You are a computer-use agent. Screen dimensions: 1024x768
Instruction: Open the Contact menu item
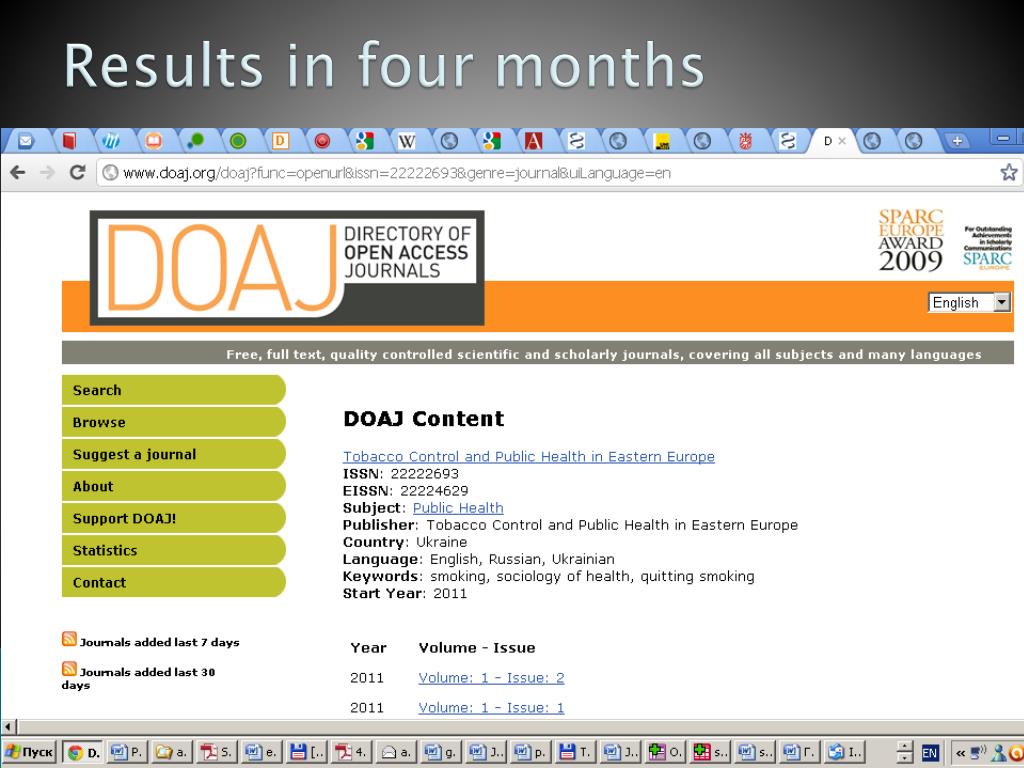174,582
